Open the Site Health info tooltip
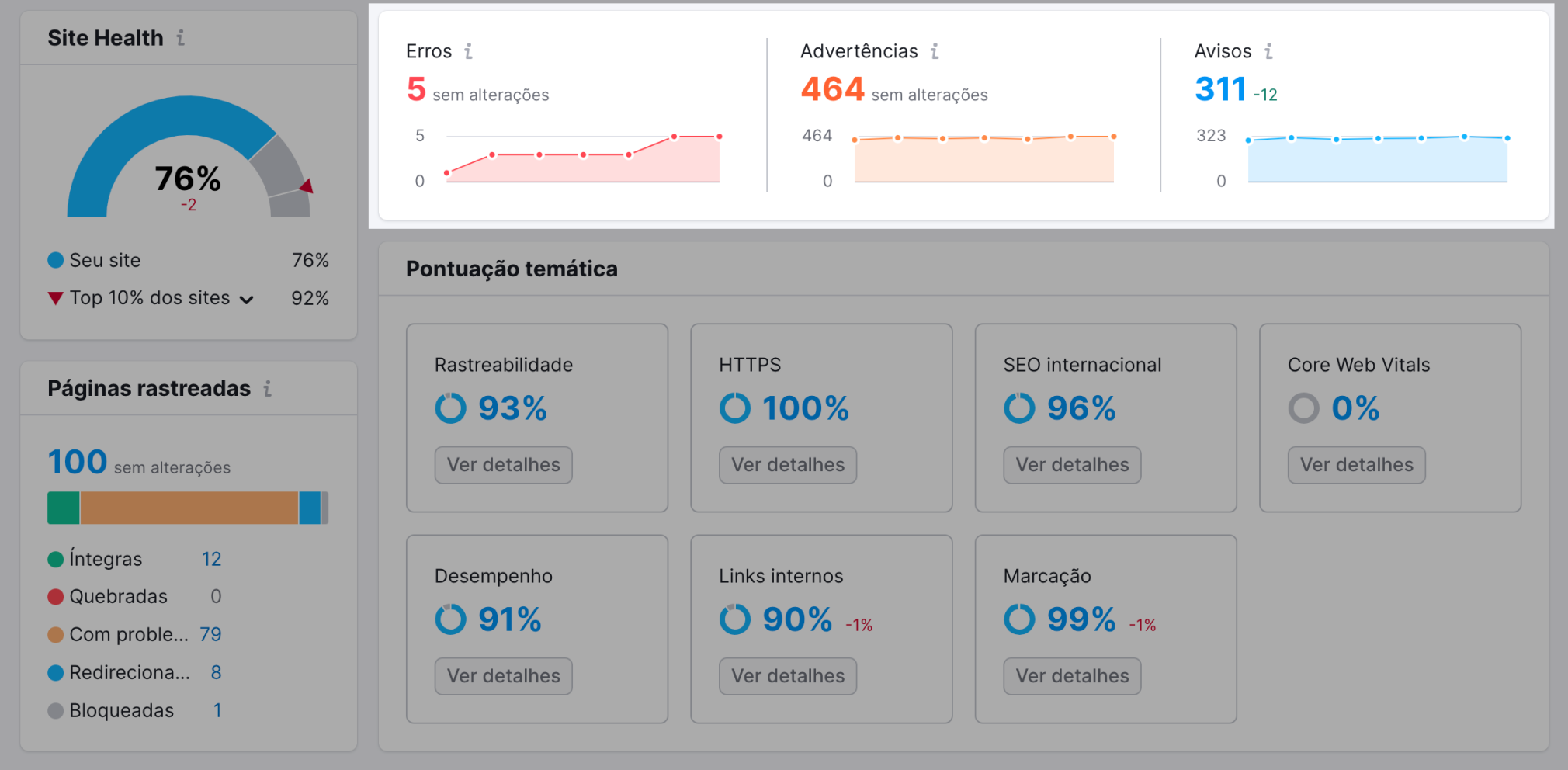This screenshot has width=1568, height=770. coord(182,37)
